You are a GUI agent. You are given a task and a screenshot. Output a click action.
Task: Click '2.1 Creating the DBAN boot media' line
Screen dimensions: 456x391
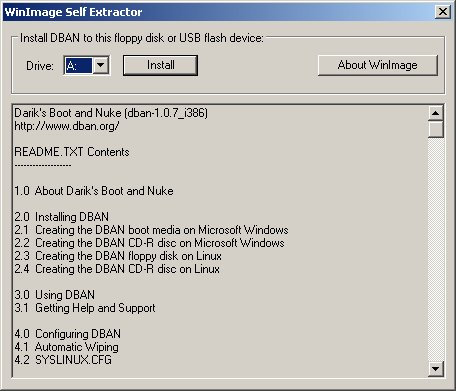pos(151,230)
